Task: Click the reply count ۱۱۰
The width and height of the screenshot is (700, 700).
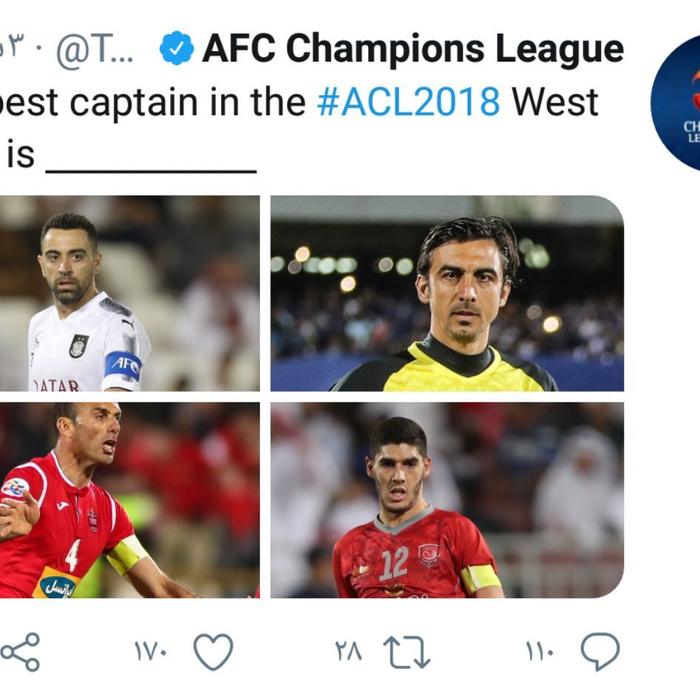Action: pos(540,652)
